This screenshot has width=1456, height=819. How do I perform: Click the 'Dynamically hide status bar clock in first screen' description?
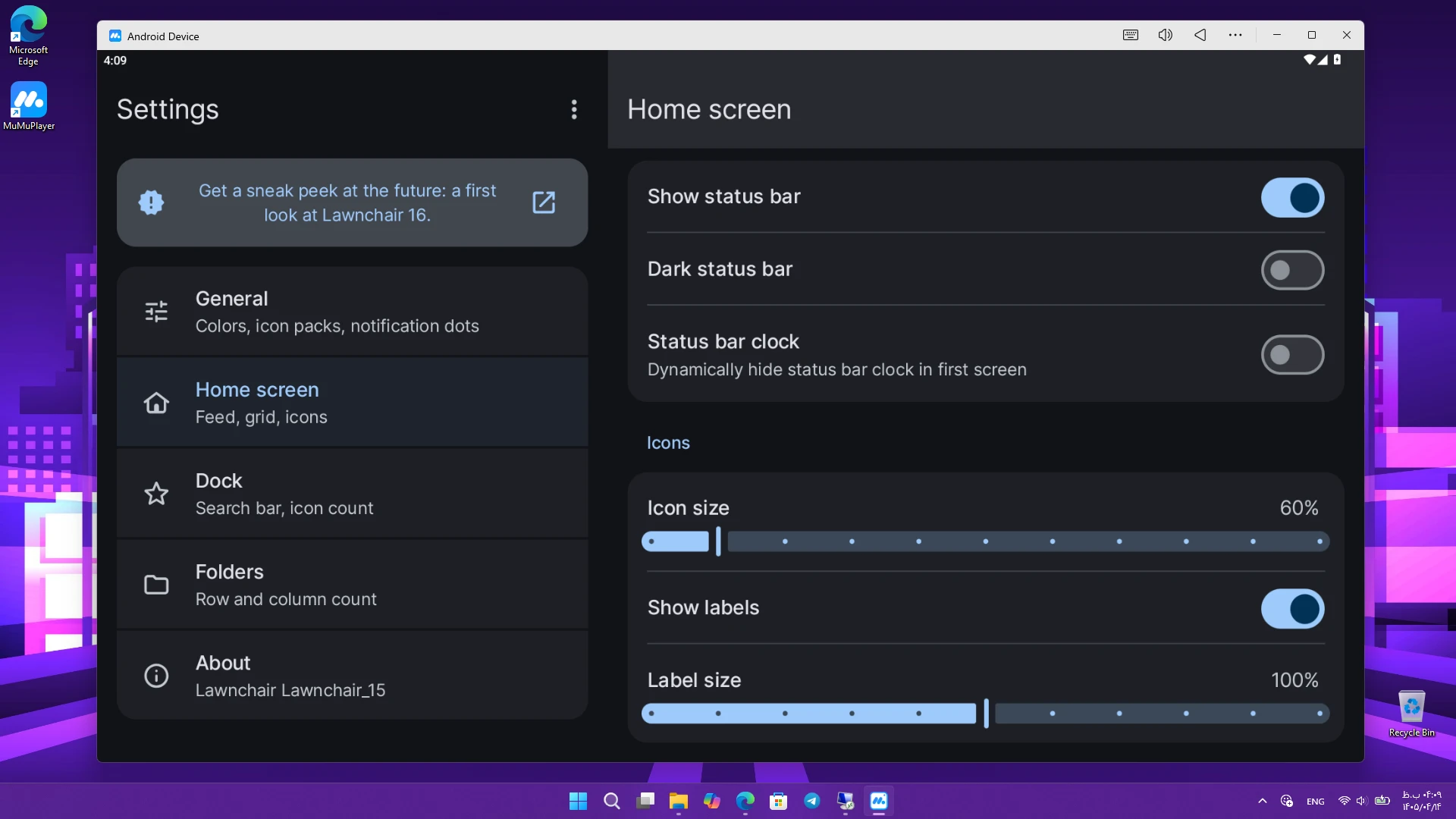[x=836, y=369]
